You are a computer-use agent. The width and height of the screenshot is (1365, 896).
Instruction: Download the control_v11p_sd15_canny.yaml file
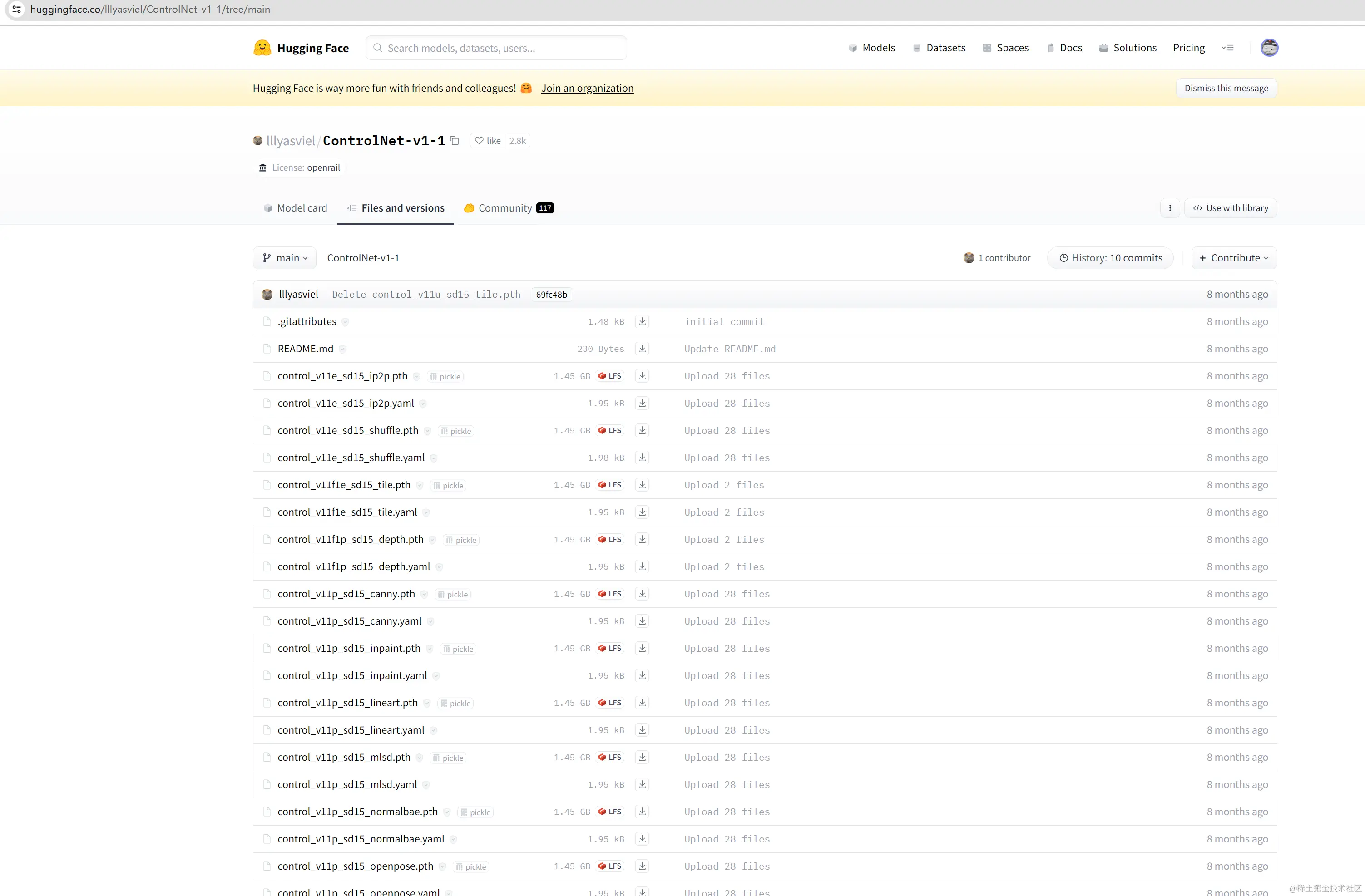[642, 621]
